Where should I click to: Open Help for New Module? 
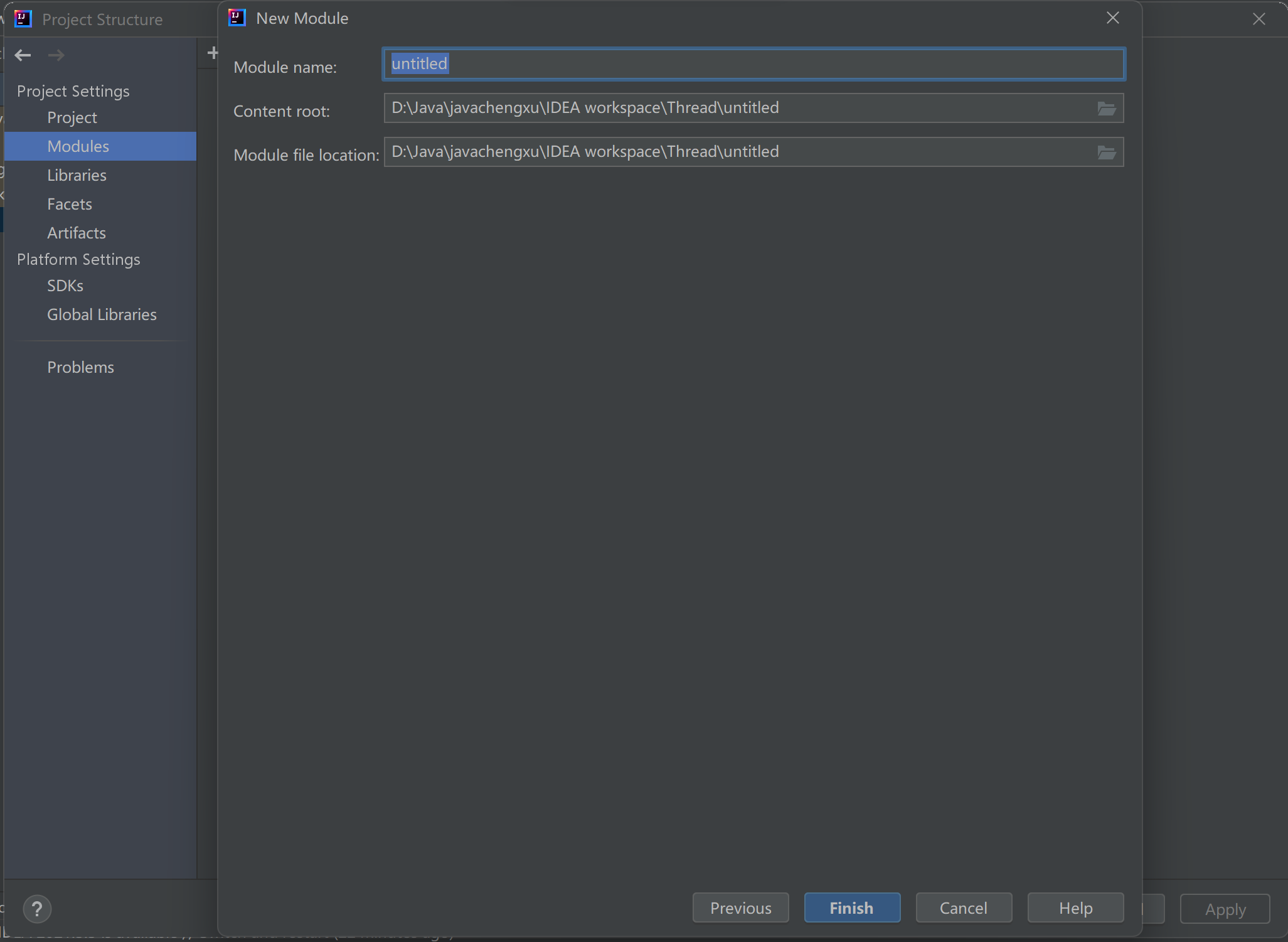coord(1075,907)
